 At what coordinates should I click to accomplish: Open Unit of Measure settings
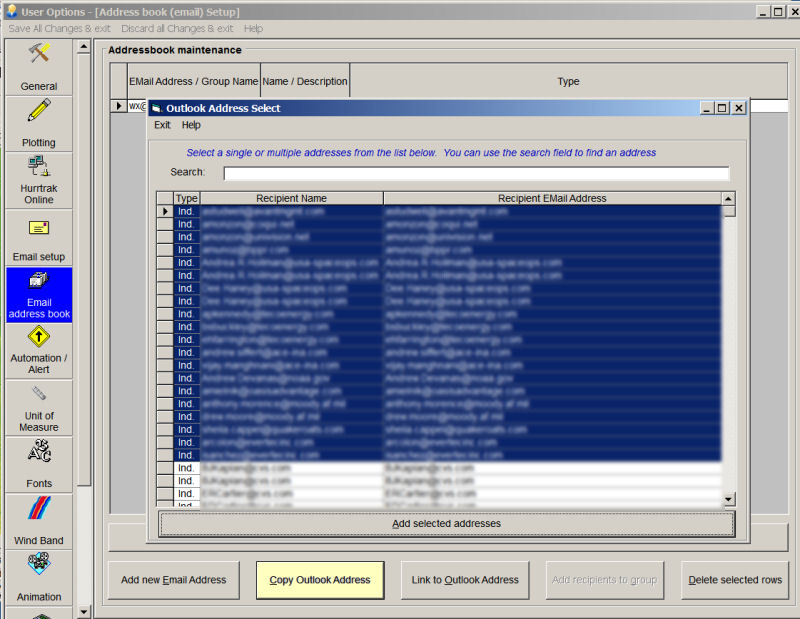(39, 408)
